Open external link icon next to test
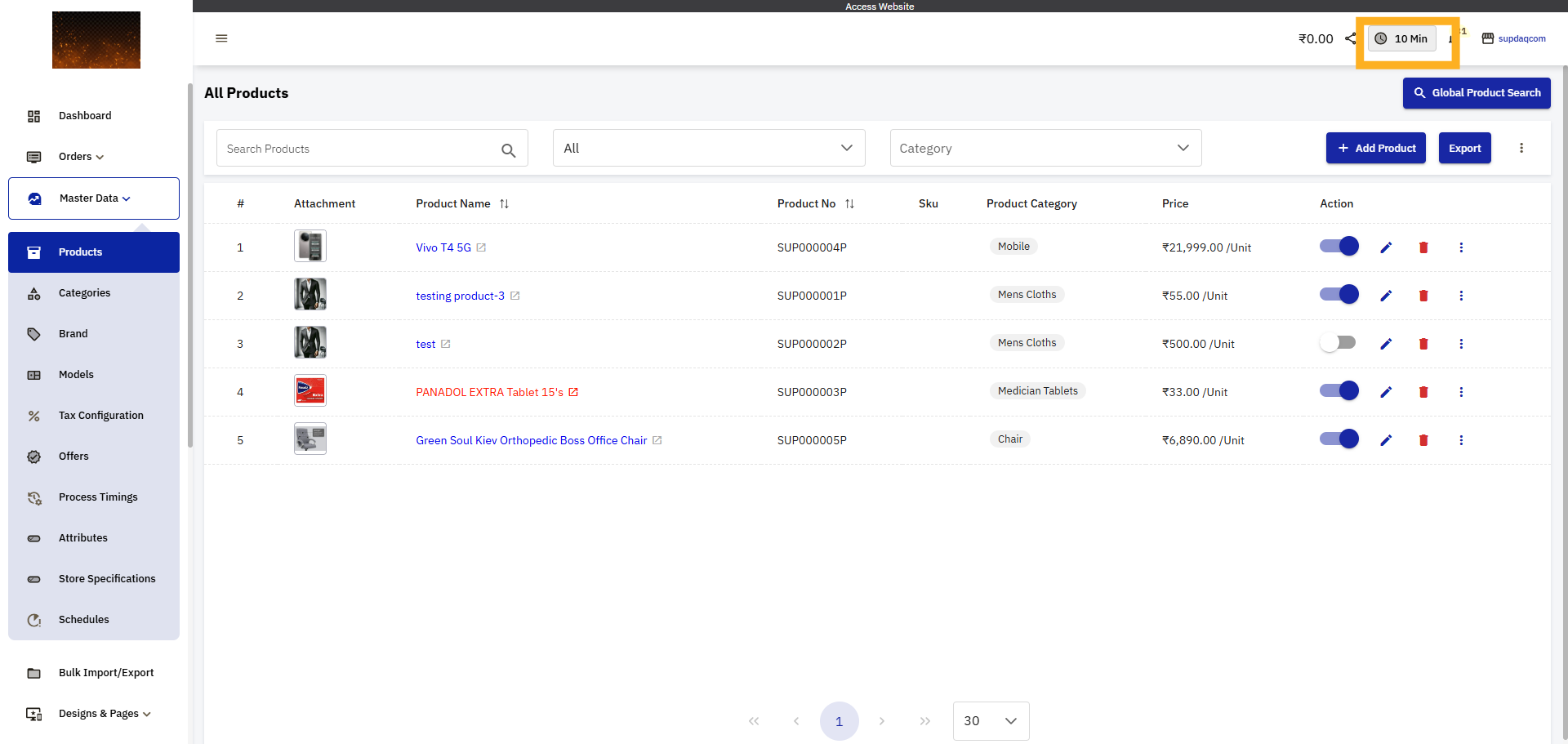The height and width of the screenshot is (744, 1568). point(446,344)
